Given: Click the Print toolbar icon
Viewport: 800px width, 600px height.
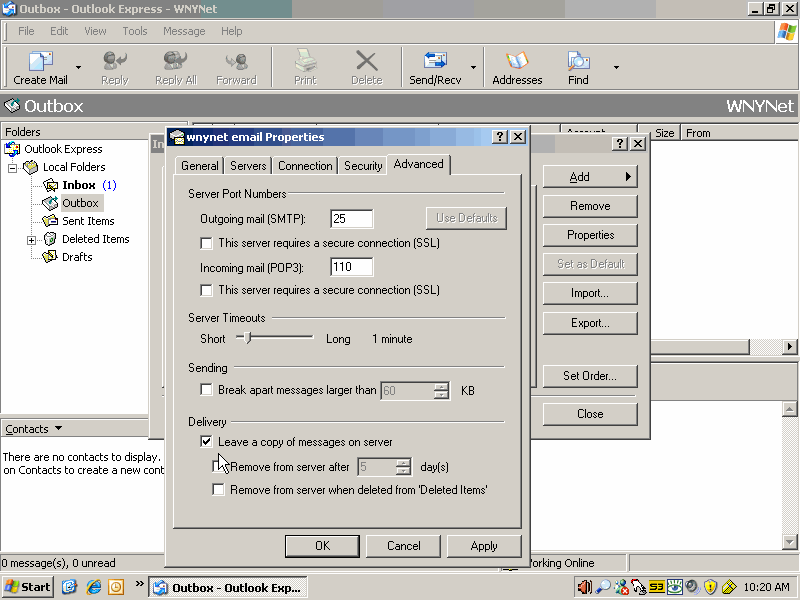Looking at the screenshot, I should (305, 61).
